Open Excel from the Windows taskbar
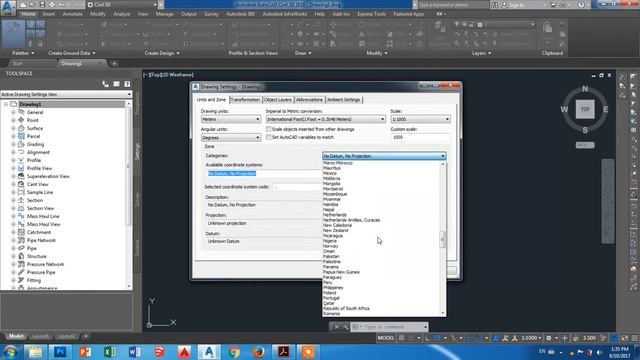 (110, 352)
